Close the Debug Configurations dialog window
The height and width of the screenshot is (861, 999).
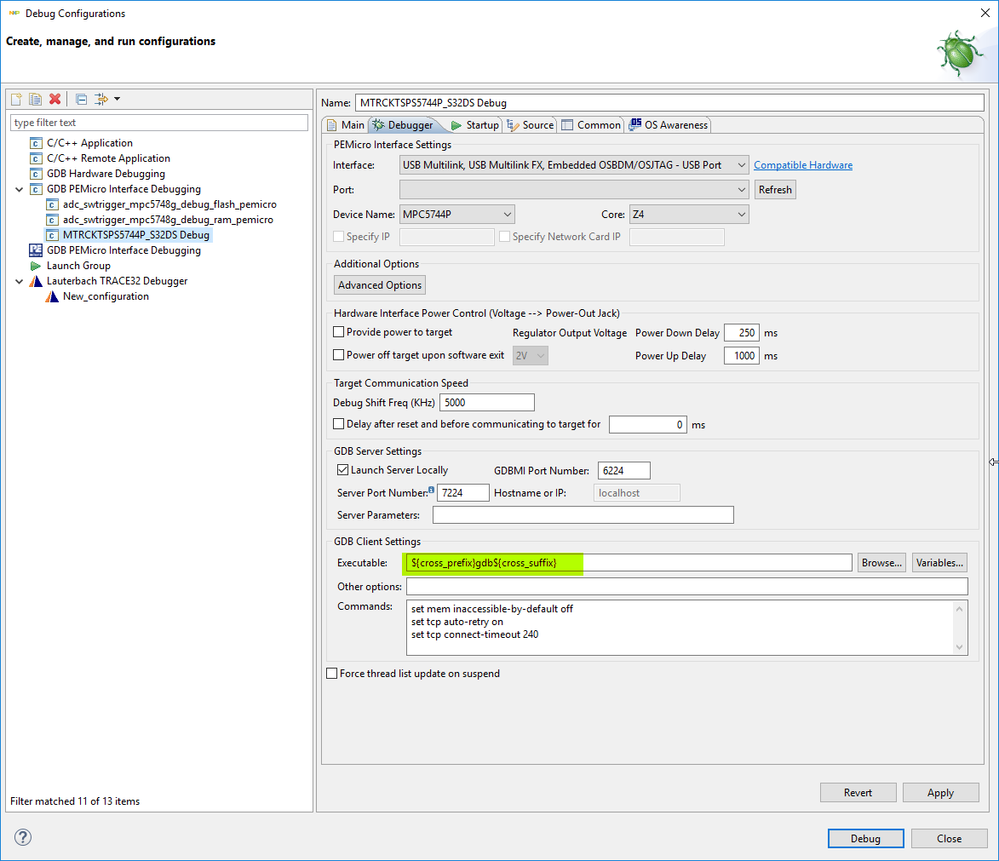coord(984,13)
